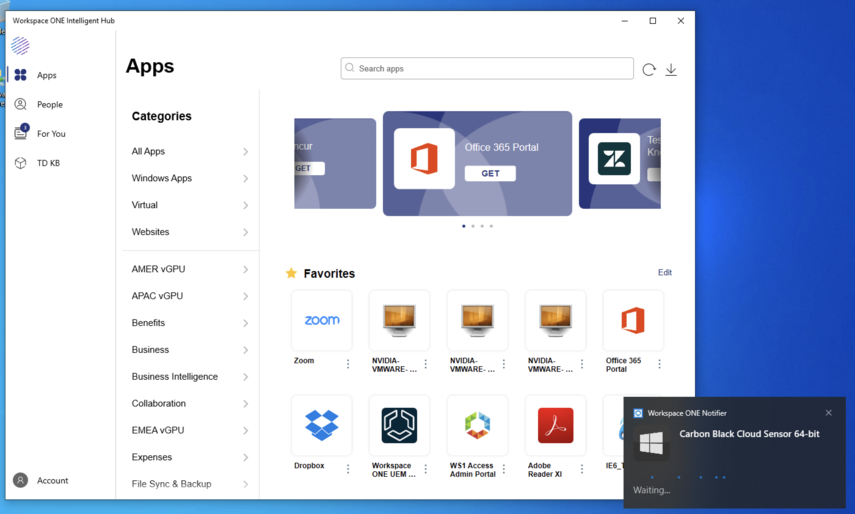Open the downloads icon in the header
Image resolution: width=855 pixels, height=514 pixels.
click(x=671, y=70)
